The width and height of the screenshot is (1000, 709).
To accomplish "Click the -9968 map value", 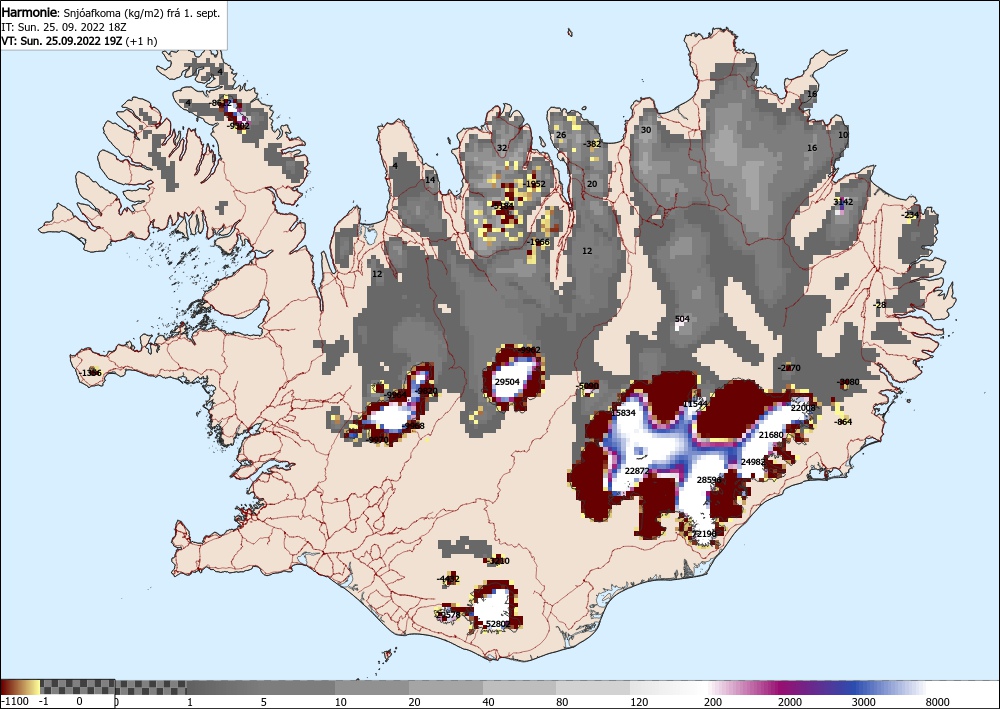I will [413, 425].
